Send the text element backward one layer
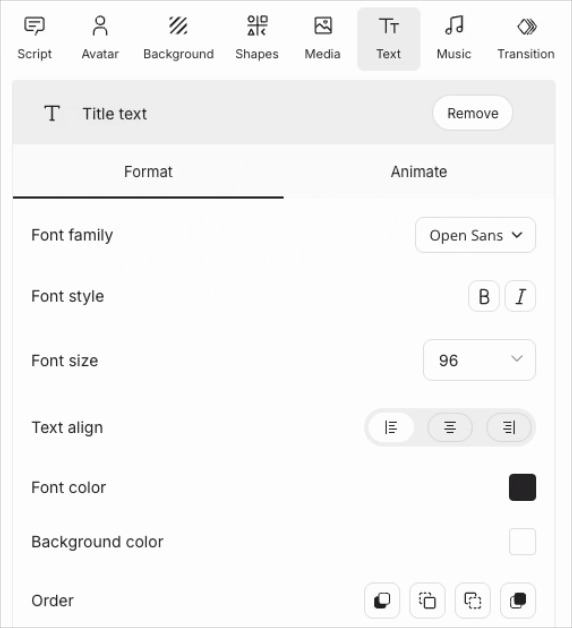This screenshot has width=572, height=628. tap(427, 600)
